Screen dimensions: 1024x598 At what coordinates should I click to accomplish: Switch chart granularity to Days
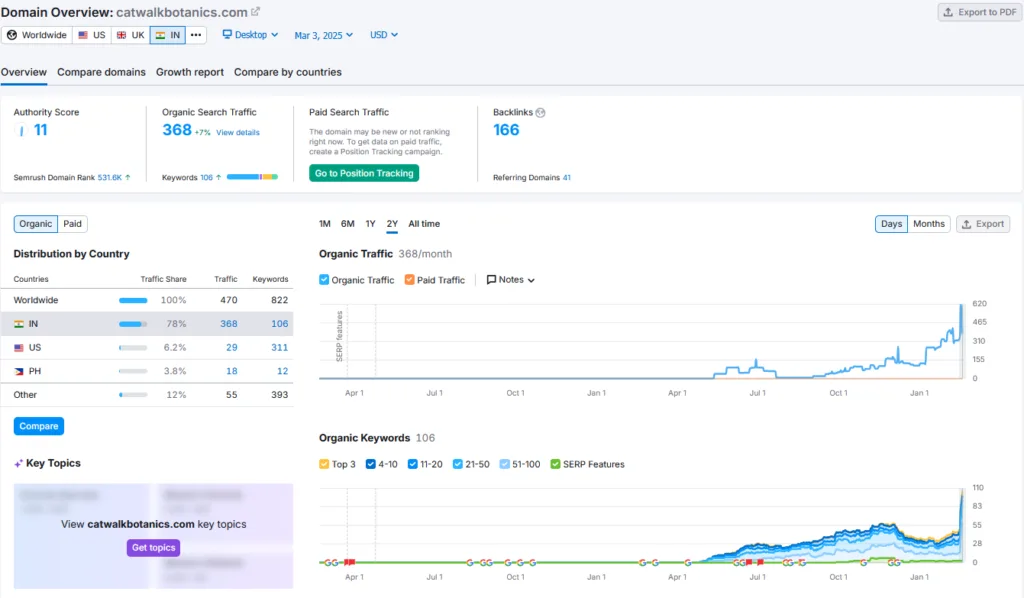[x=891, y=224]
